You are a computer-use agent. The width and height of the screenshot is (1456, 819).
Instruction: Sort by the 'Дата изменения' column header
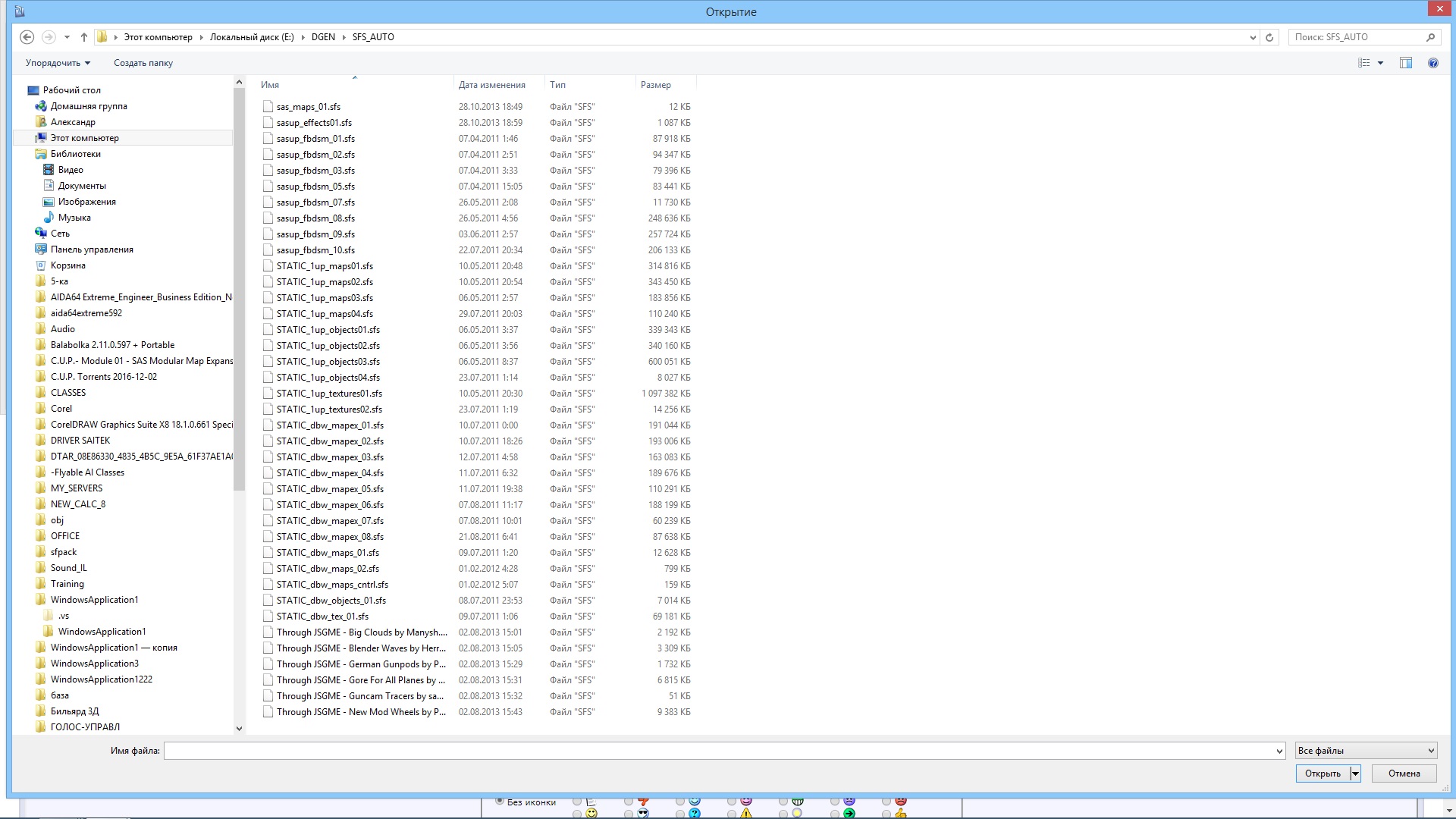[x=491, y=85]
